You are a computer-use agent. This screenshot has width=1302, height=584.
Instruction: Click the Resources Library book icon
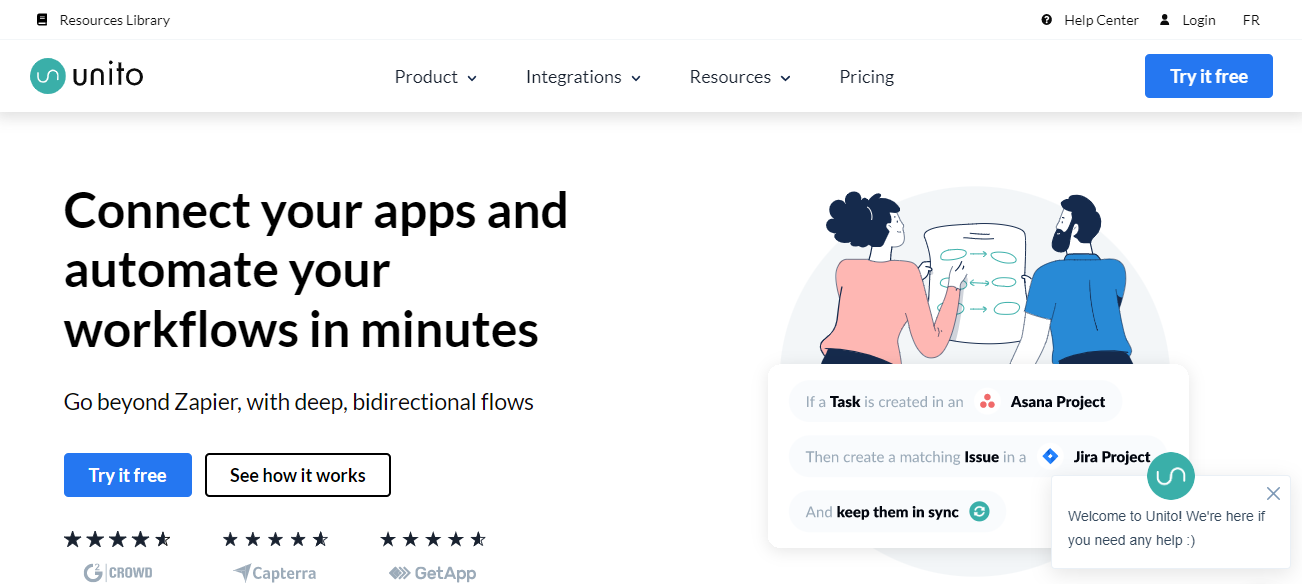42,20
